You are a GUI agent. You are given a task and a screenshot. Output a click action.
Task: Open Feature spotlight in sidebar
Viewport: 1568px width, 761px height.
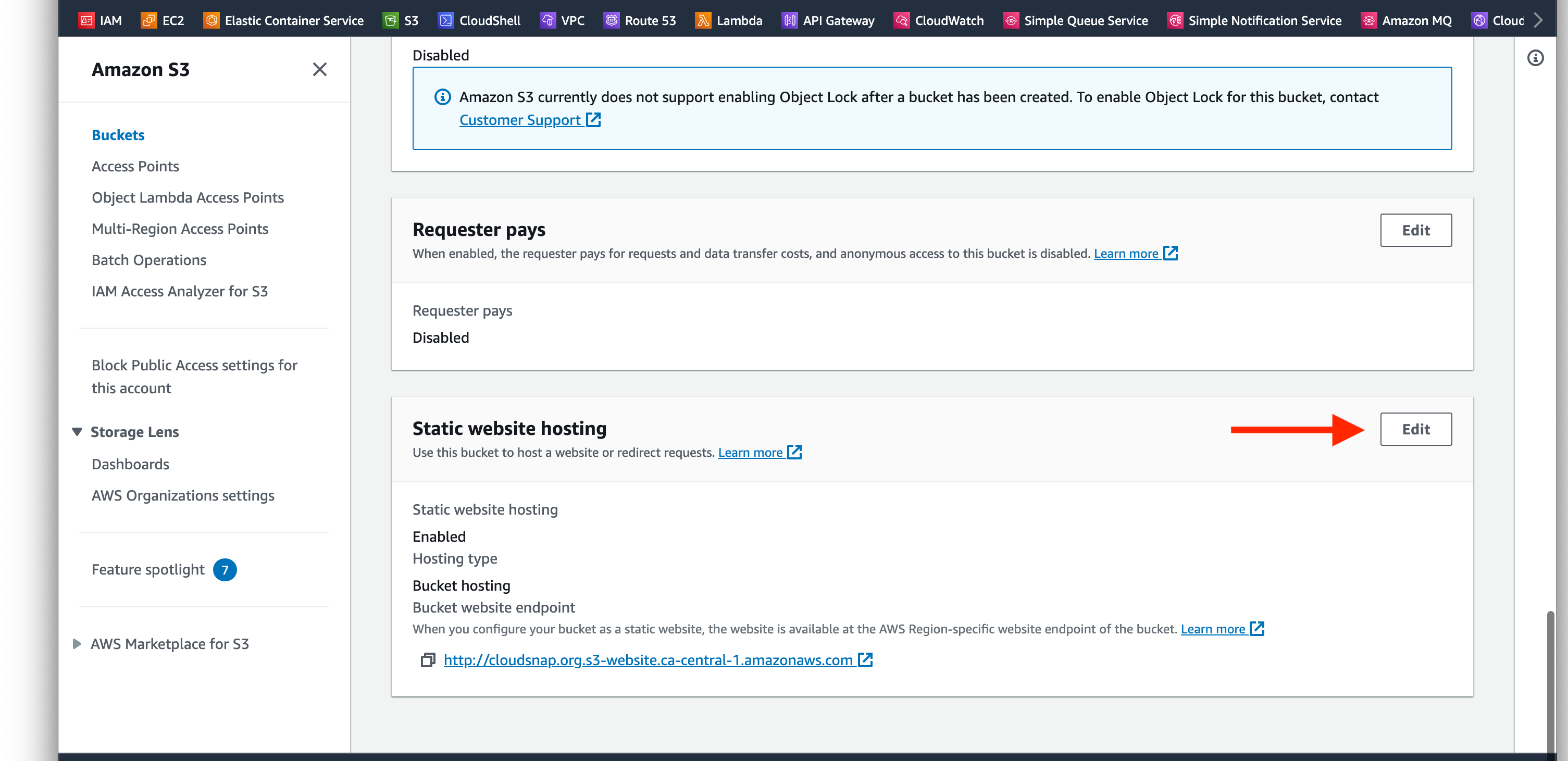[x=148, y=569]
